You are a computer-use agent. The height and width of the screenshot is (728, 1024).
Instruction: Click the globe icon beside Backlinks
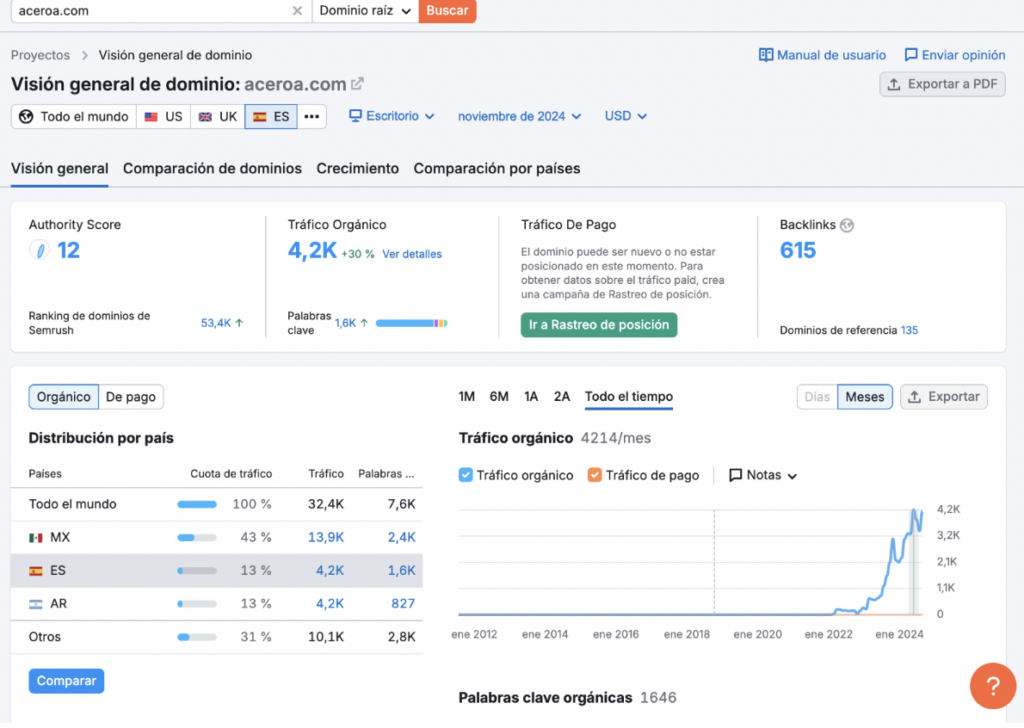847,225
